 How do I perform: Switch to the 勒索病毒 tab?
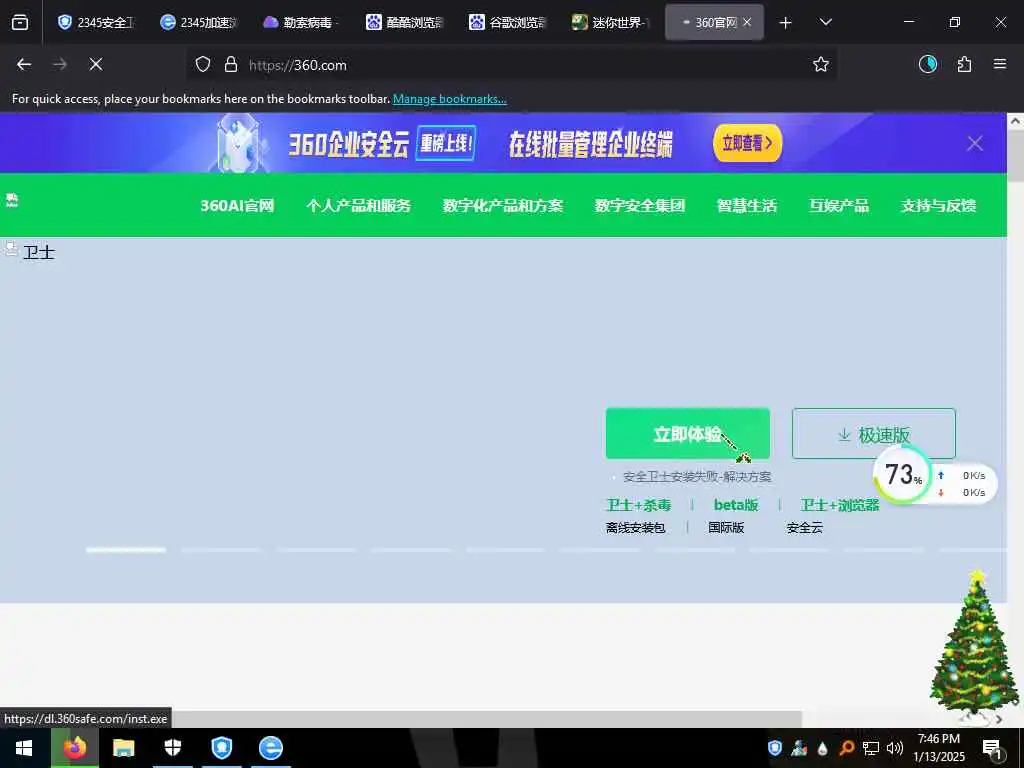pos(302,22)
